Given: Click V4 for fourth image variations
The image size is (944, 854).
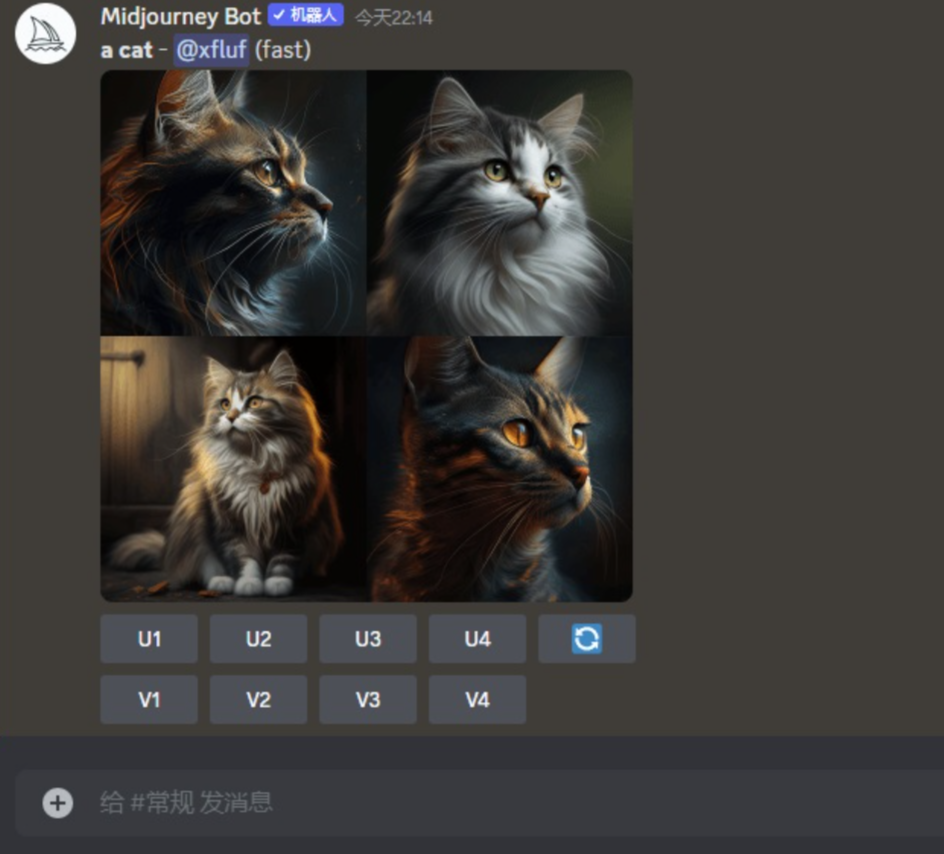Looking at the screenshot, I should pos(477,699).
